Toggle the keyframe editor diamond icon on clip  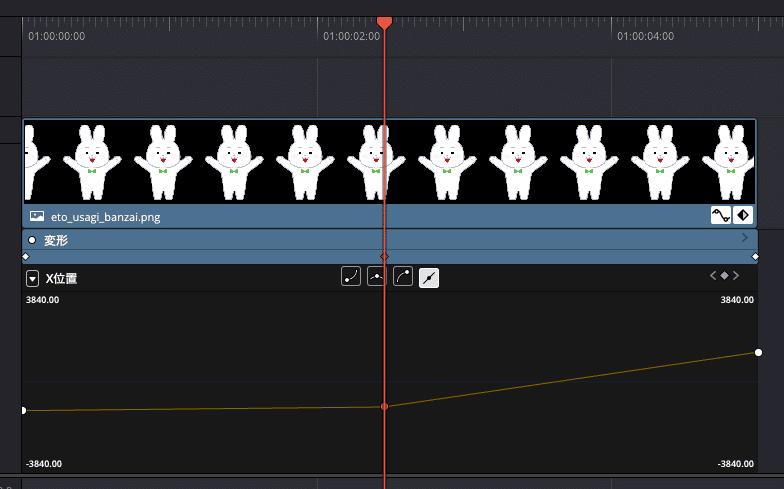click(742, 216)
